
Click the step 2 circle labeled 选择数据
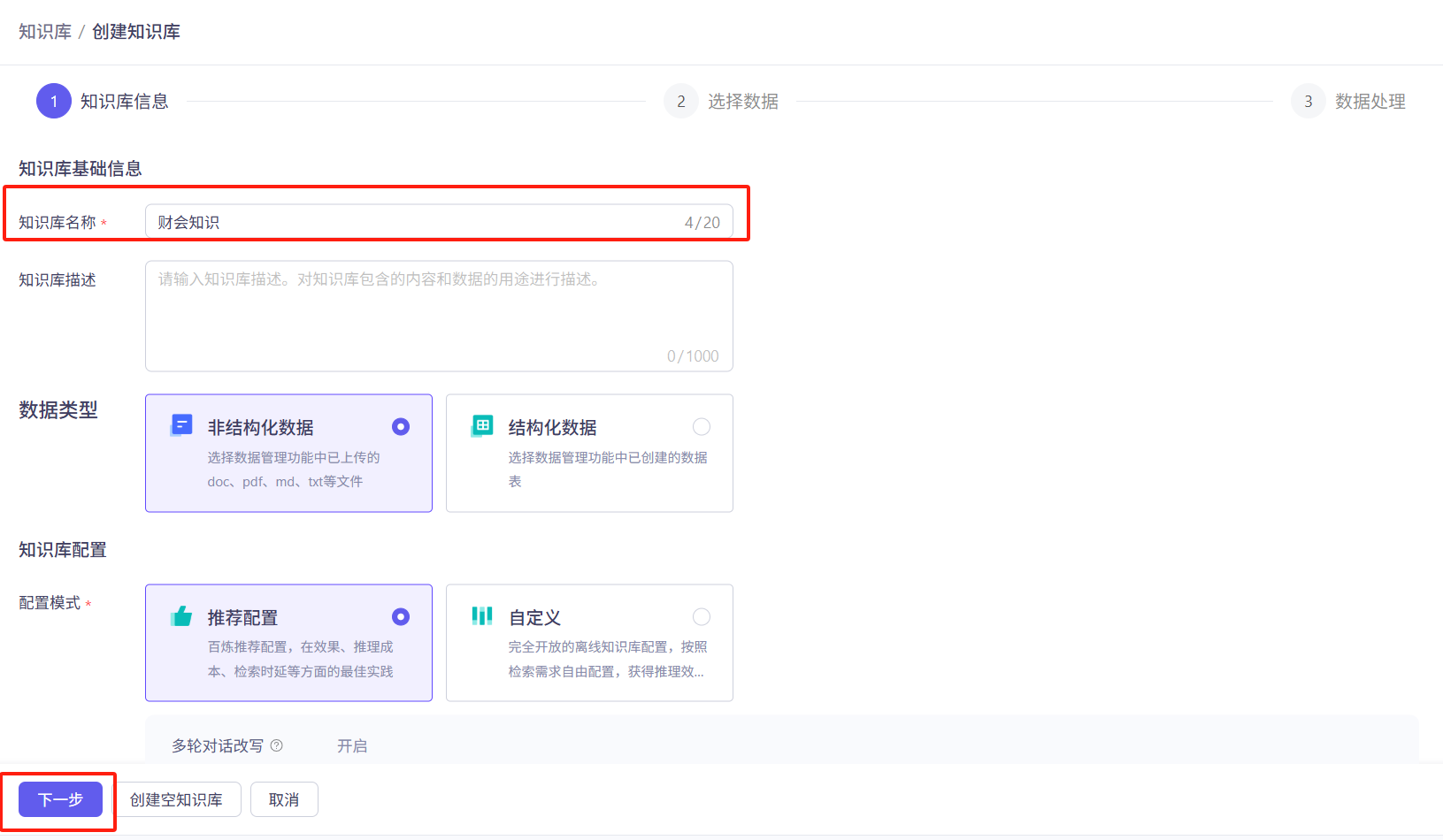(681, 101)
